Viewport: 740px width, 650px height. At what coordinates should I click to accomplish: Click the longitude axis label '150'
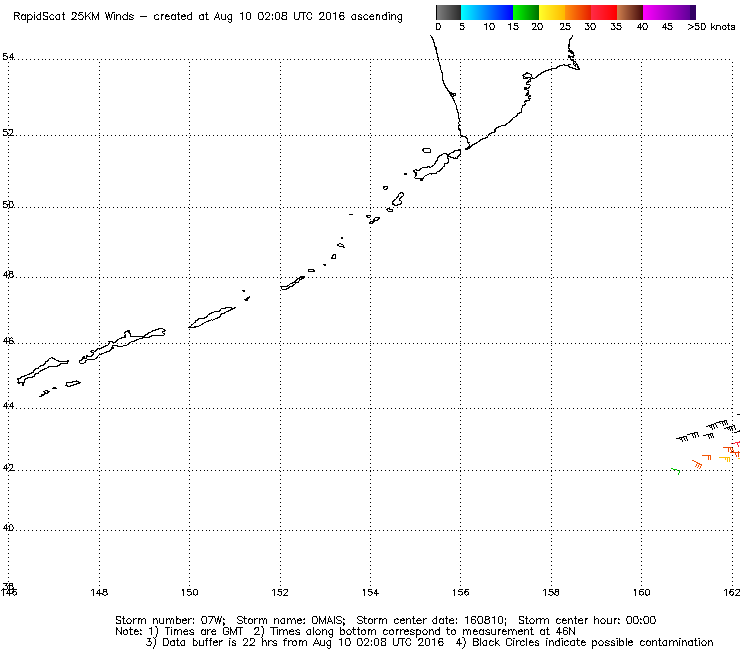[190, 592]
